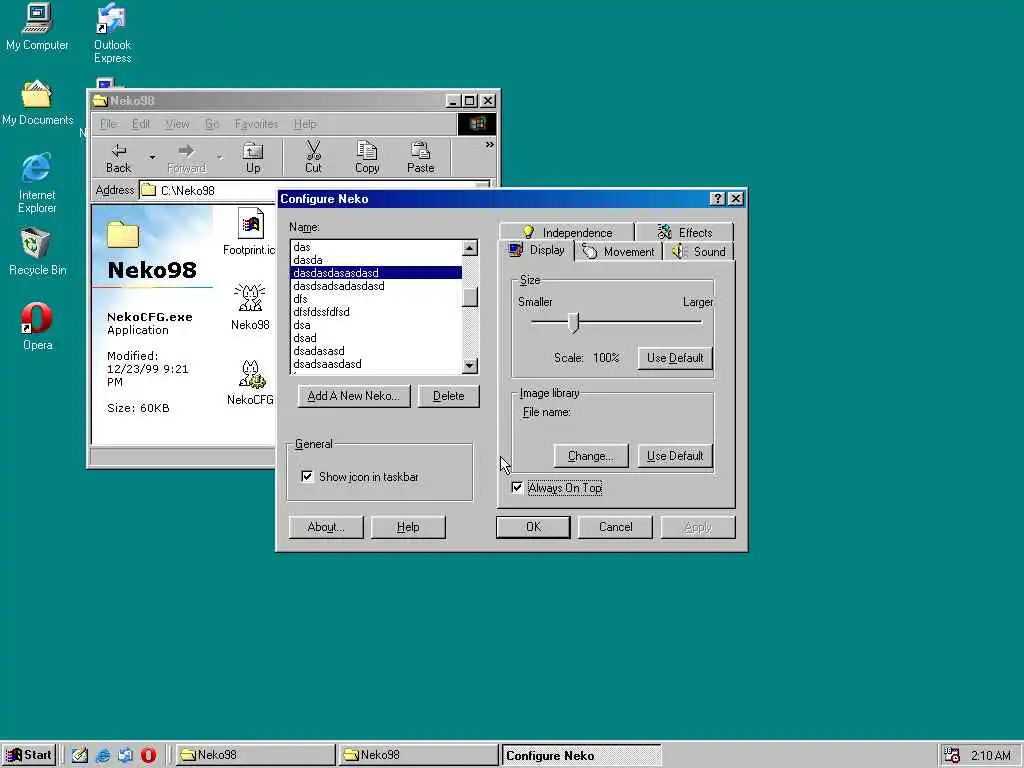Click Help button in Configure Neko
Image resolution: width=1024 pixels, height=768 pixels.
(x=408, y=527)
